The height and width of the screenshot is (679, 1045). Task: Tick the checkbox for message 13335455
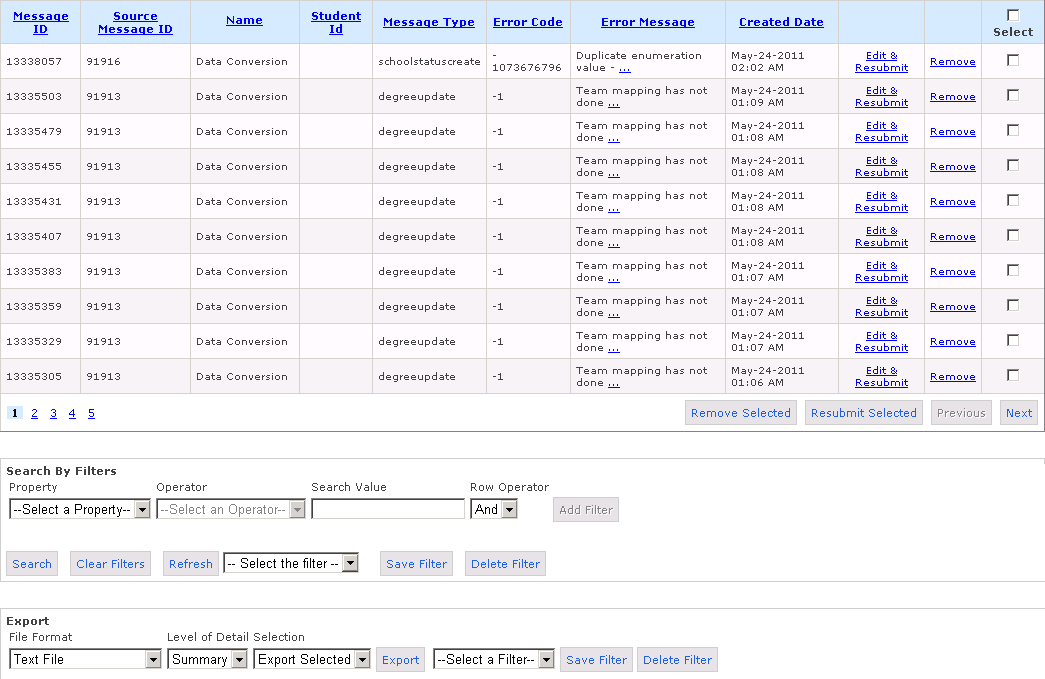click(x=1013, y=165)
